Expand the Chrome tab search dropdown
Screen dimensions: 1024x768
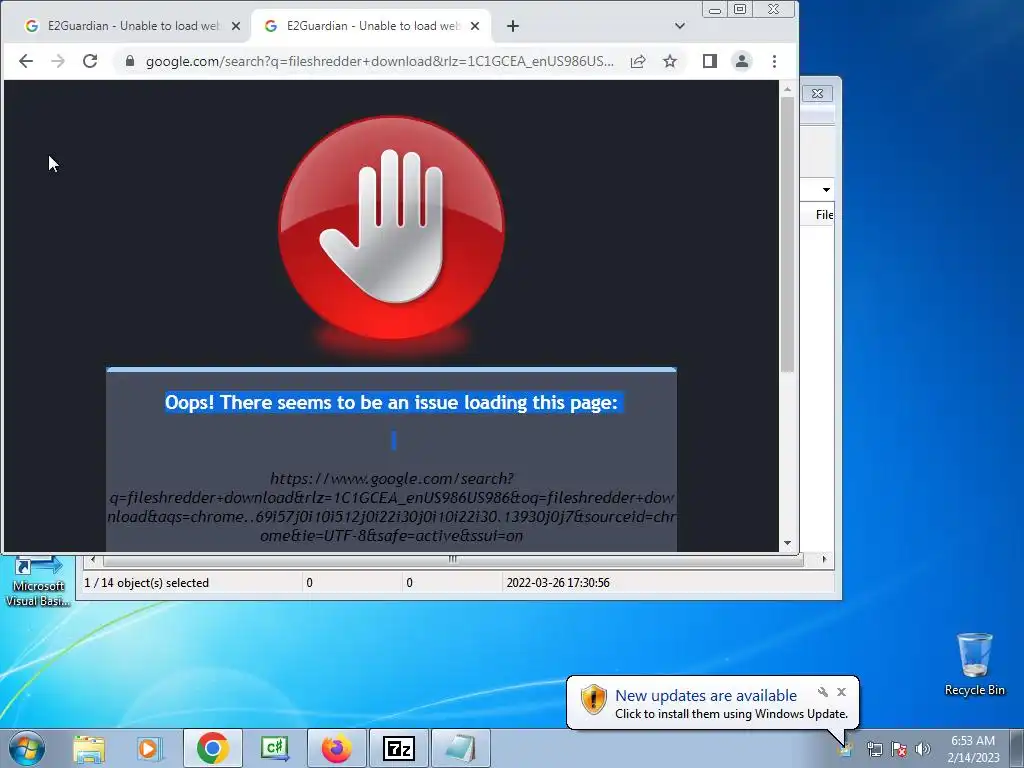pyautogui.click(x=680, y=26)
